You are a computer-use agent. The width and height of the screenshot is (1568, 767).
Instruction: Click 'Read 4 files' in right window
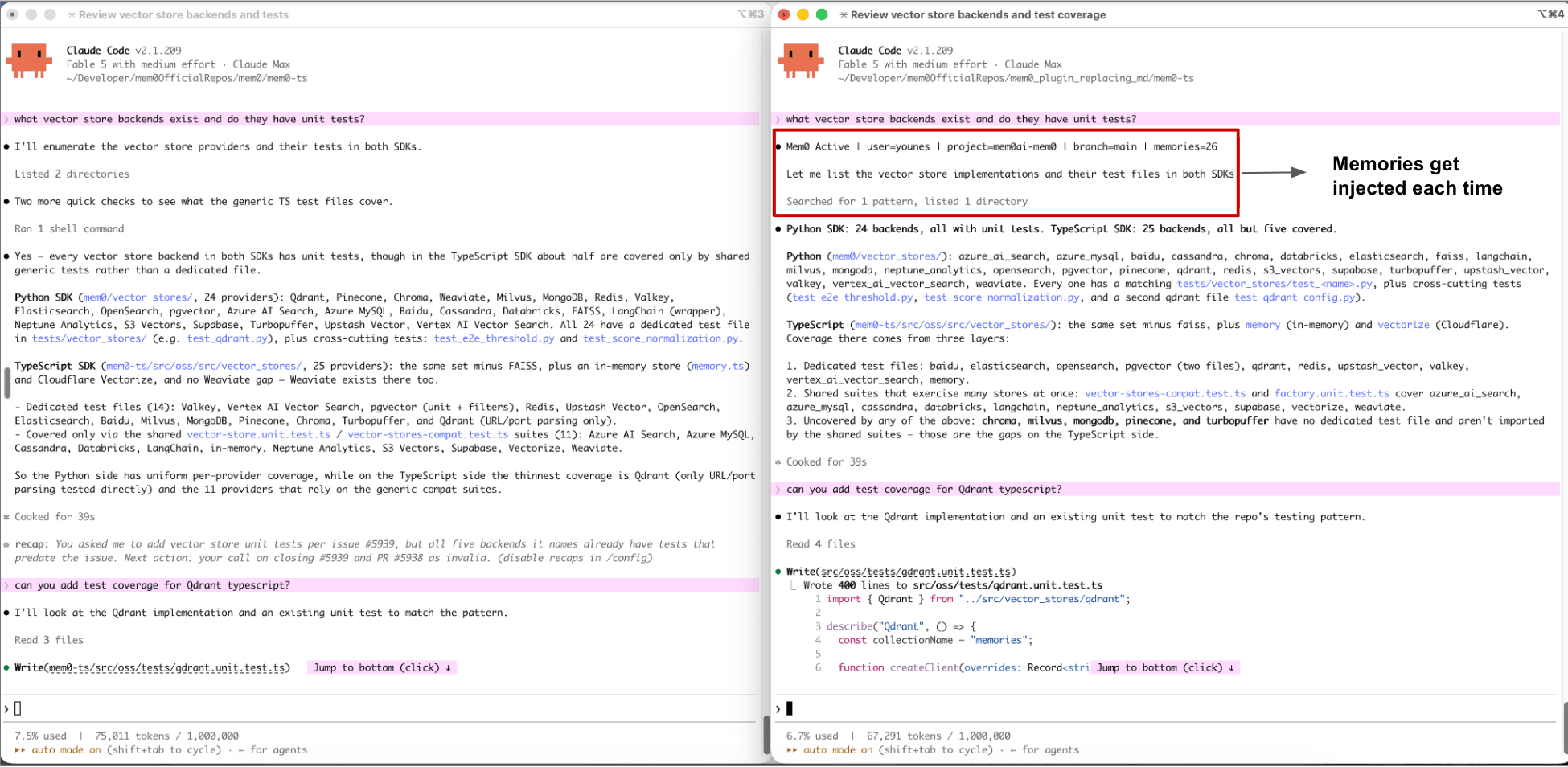pos(821,544)
